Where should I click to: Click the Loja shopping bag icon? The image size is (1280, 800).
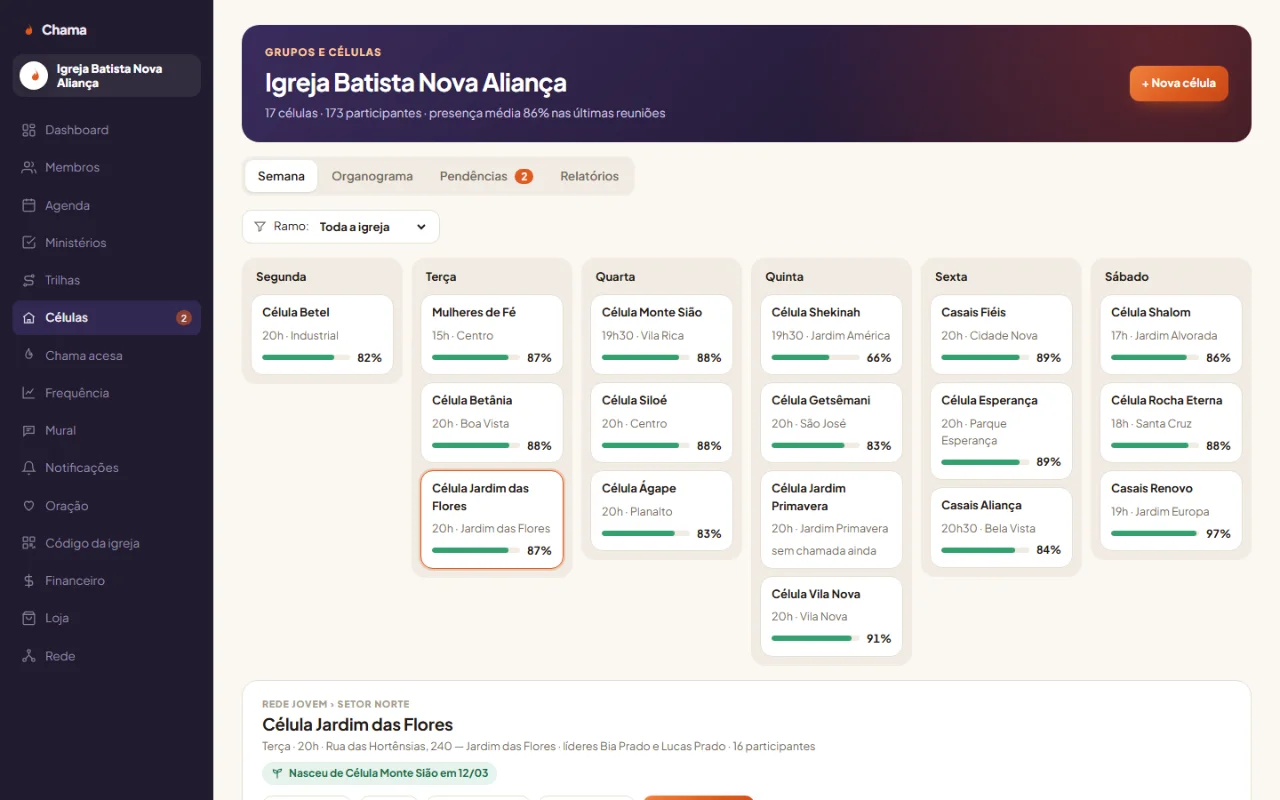pyautogui.click(x=28, y=618)
